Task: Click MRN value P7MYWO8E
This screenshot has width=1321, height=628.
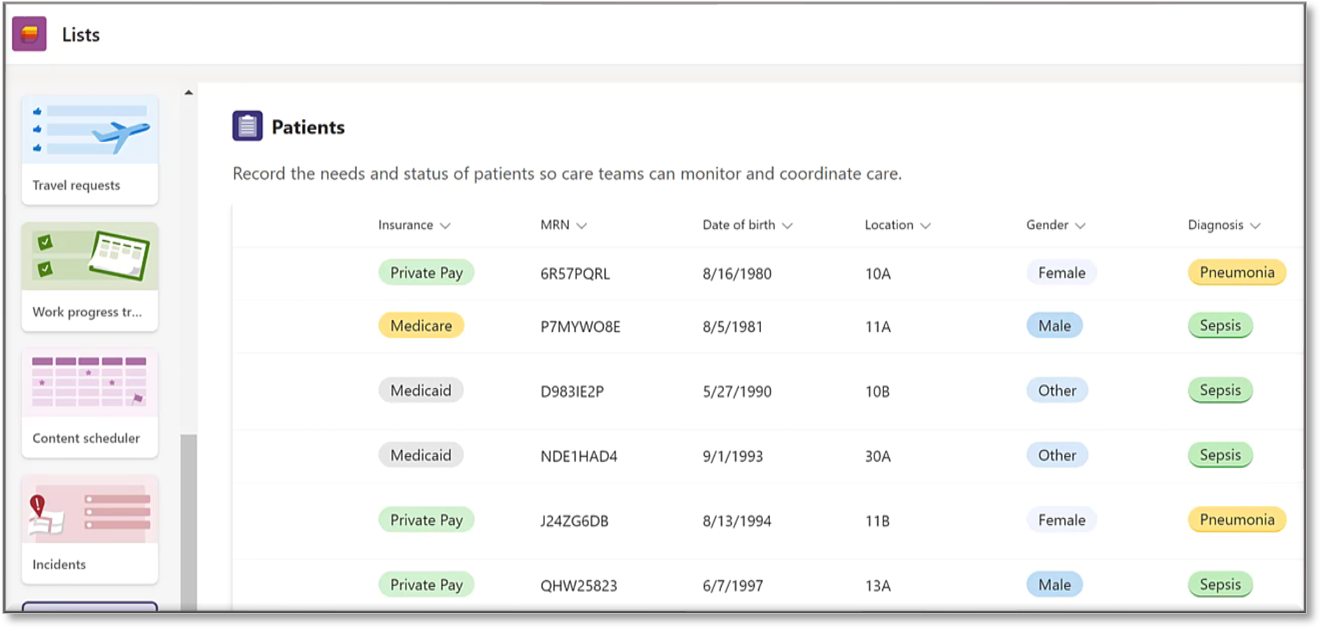Action: [580, 326]
